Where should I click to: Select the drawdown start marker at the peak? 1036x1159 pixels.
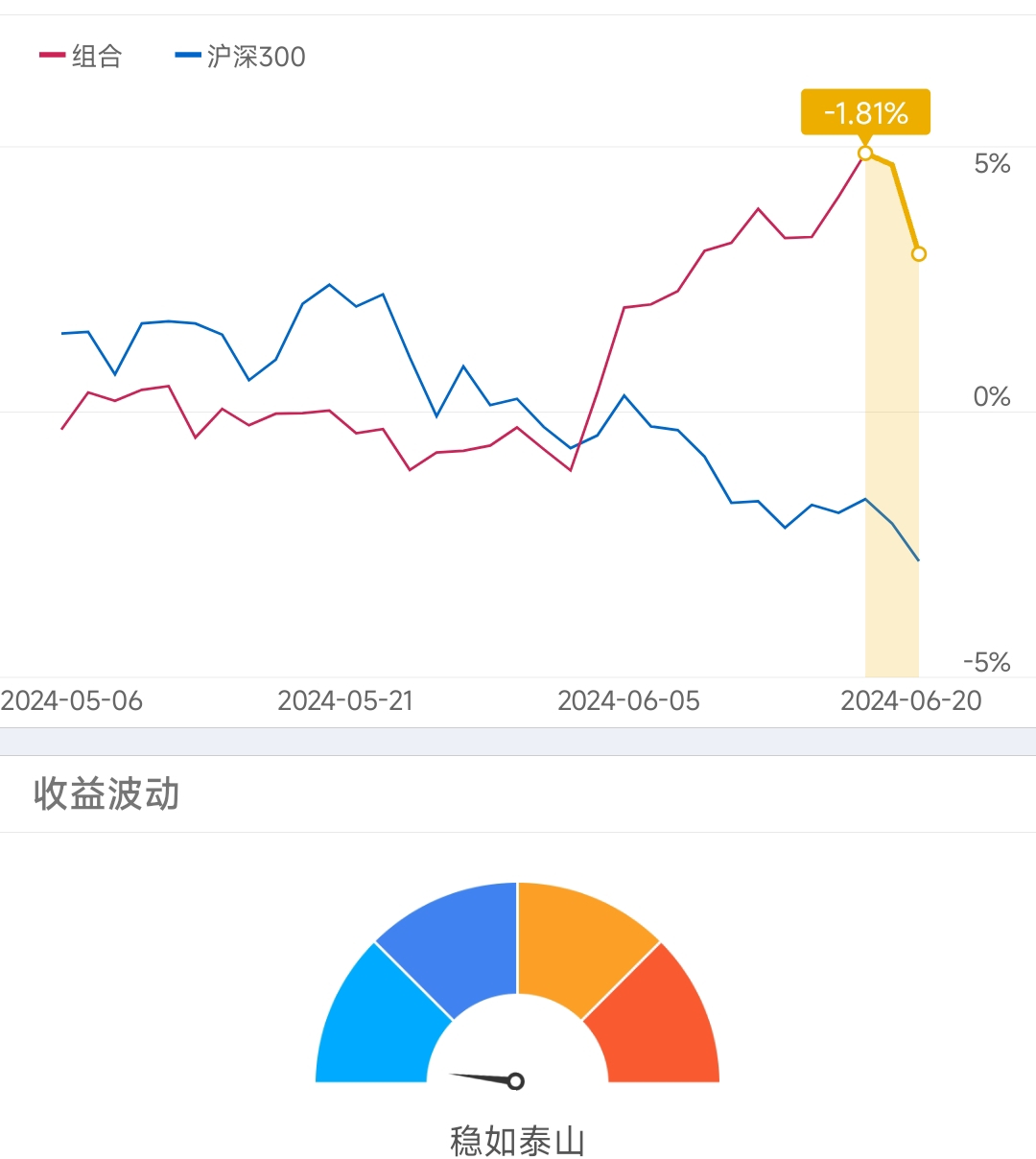click(865, 154)
